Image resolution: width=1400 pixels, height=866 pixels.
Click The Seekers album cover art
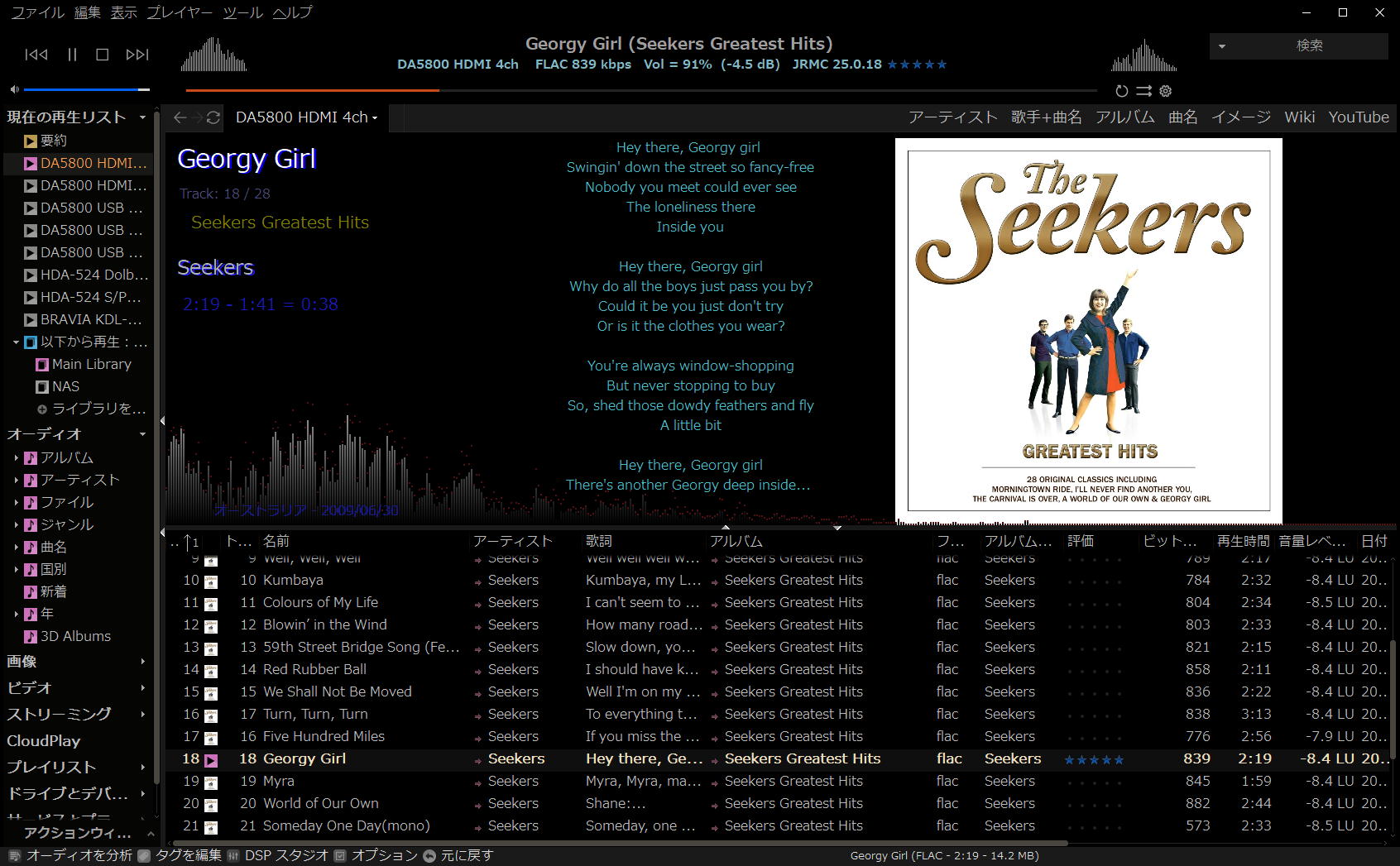pyautogui.click(x=1089, y=331)
